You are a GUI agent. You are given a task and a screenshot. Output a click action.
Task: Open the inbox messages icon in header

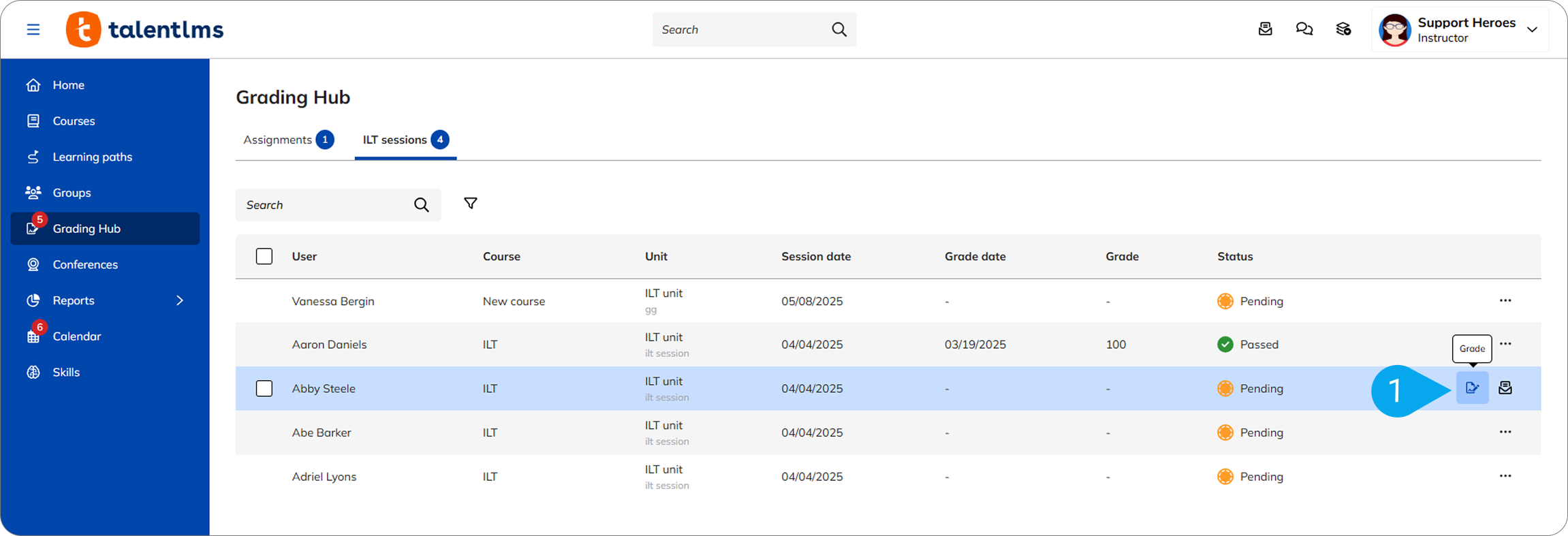pyautogui.click(x=1265, y=29)
